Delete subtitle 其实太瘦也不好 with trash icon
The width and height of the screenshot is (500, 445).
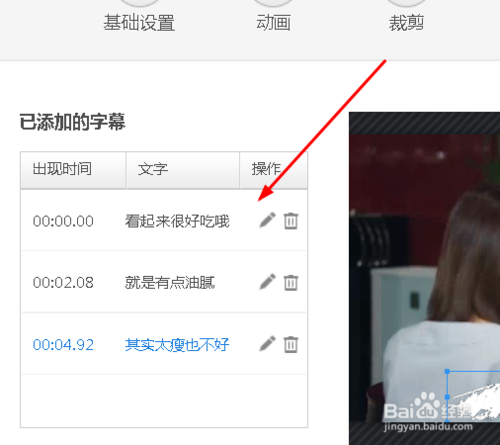[x=291, y=344]
